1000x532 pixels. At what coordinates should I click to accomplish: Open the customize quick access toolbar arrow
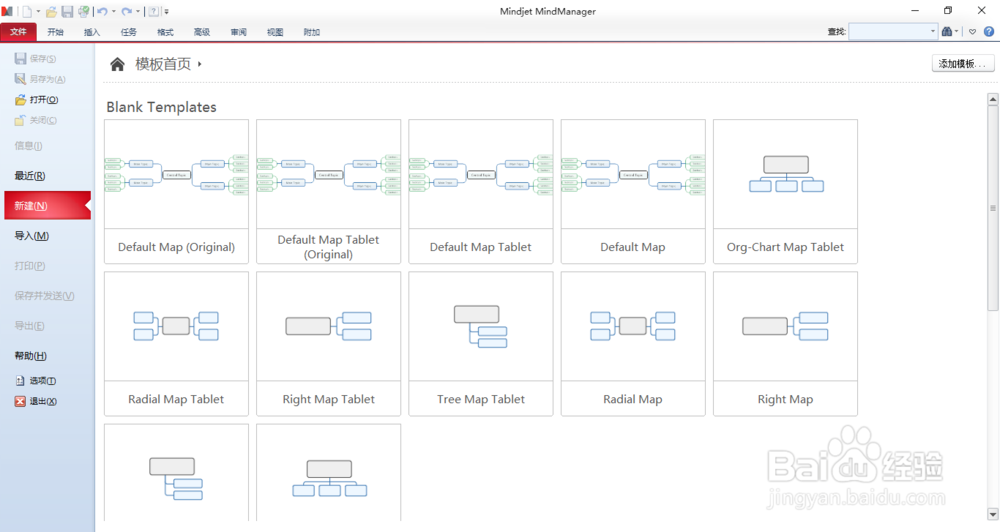pyautogui.click(x=166, y=11)
